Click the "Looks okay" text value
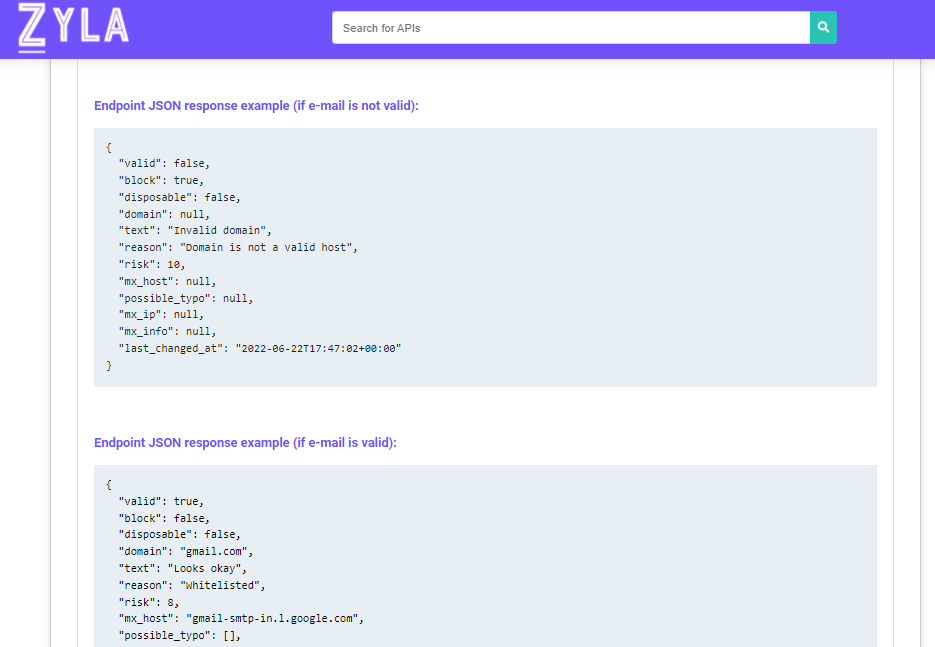This screenshot has width=935, height=647. click(207, 568)
